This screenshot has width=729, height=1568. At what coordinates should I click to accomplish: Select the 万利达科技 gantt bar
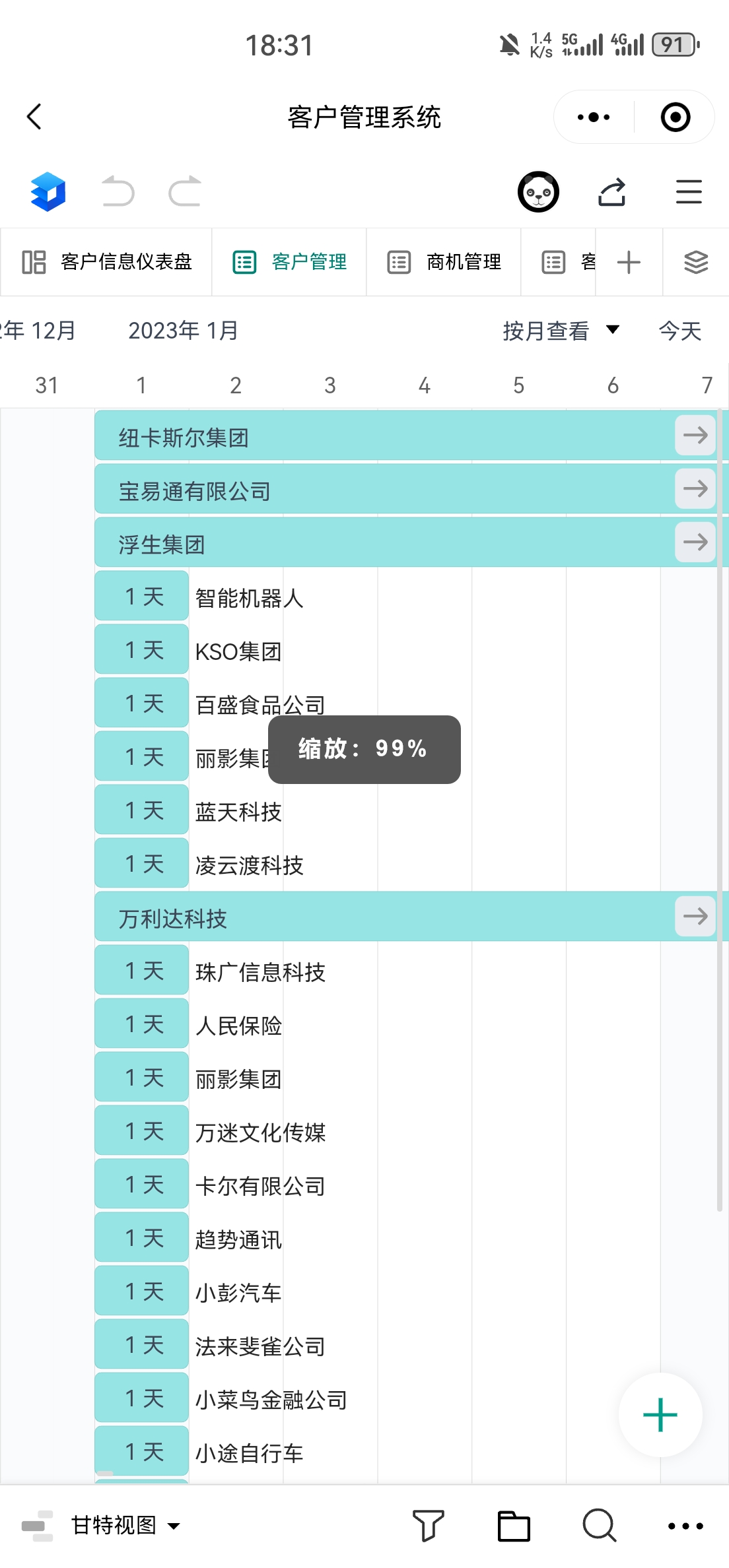pyautogui.click(x=383, y=917)
